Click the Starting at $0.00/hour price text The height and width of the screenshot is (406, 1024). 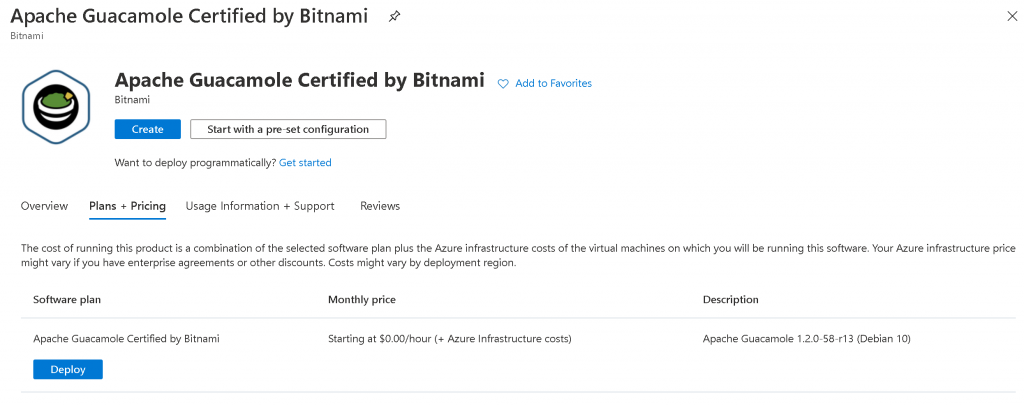pyautogui.click(x=449, y=339)
